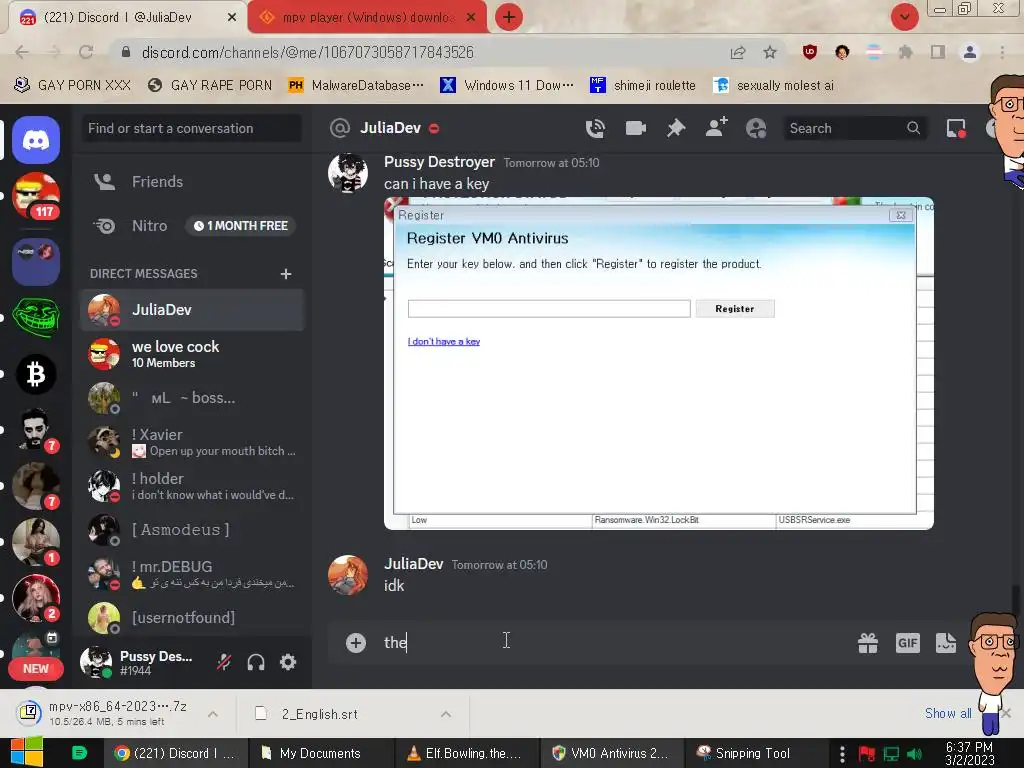Click the NEW unread indicator button
1024x768 pixels.
tap(36, 669)
